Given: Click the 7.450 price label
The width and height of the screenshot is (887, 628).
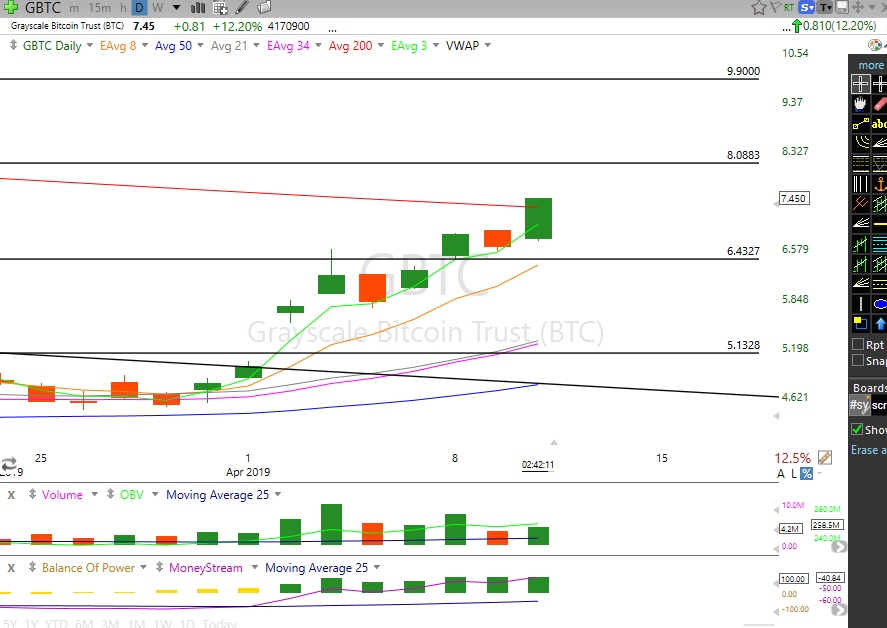Looking at the screenshot, I should (x=794, y=199).
